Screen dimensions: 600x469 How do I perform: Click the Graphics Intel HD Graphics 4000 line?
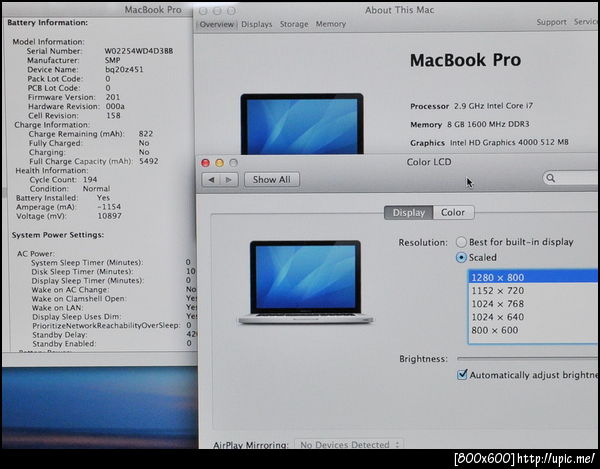click(489, 143)
